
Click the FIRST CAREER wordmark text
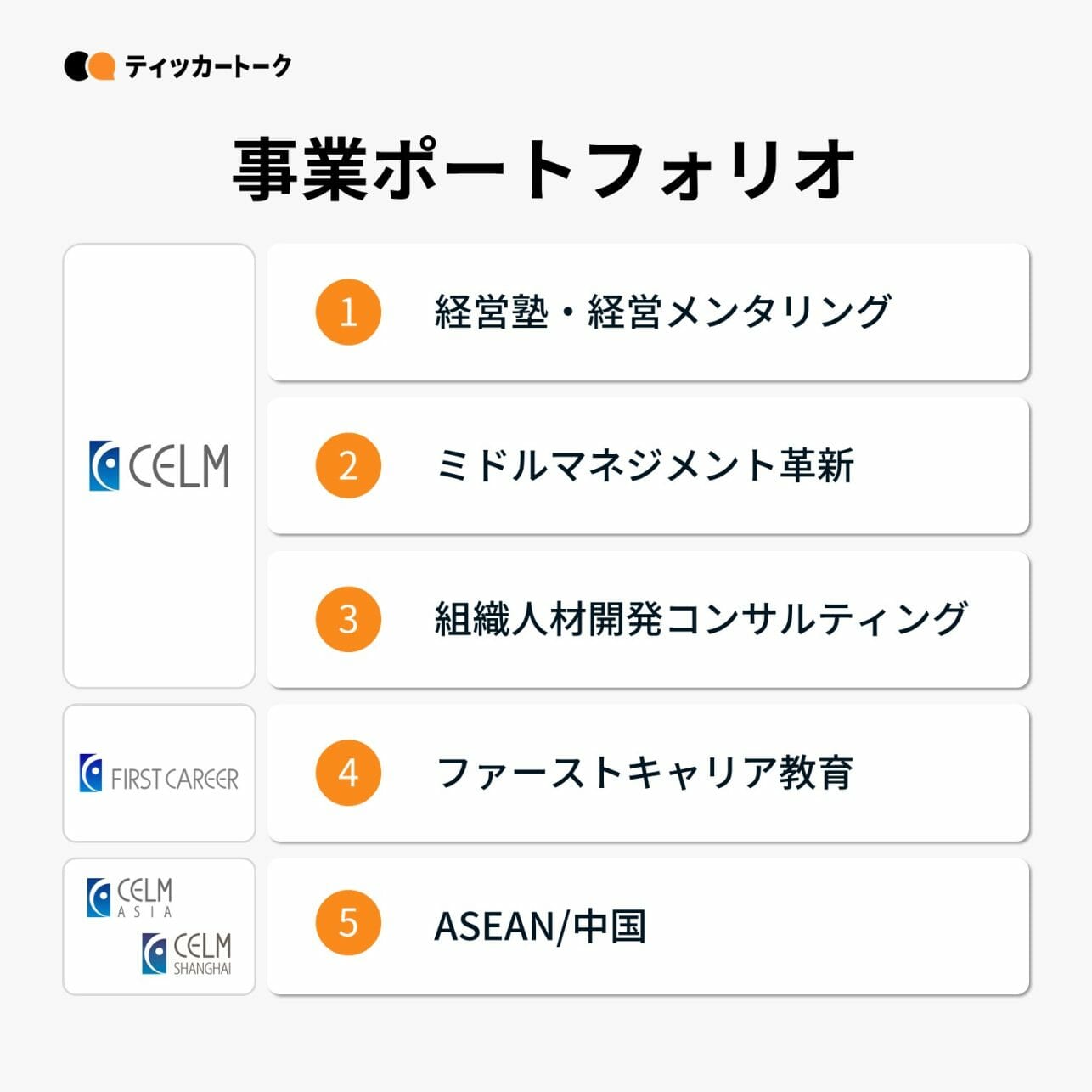175,779
